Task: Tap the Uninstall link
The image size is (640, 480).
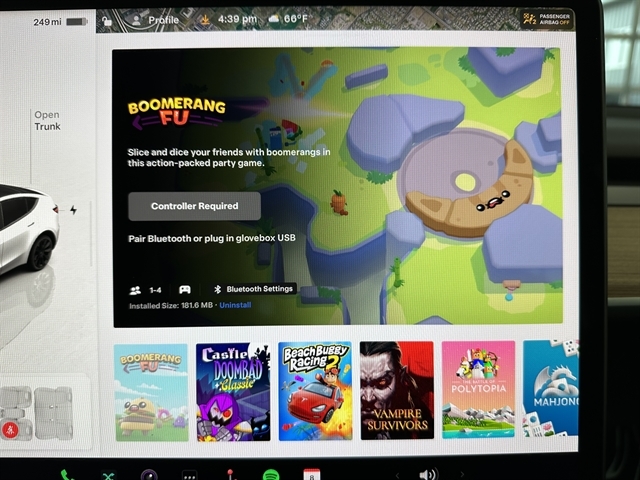Action: [x=235, y=305]
